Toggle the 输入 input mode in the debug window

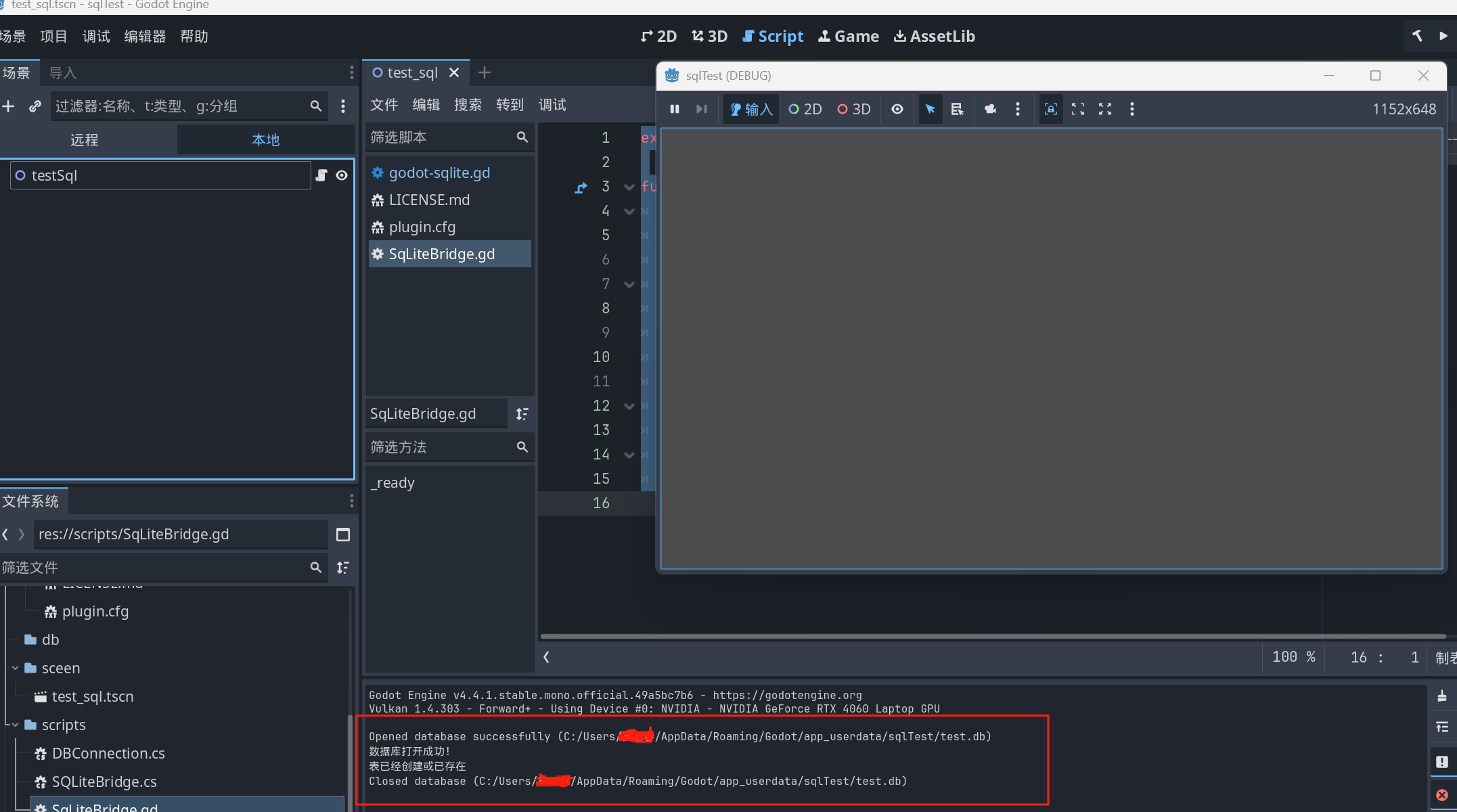pos(751,109)
